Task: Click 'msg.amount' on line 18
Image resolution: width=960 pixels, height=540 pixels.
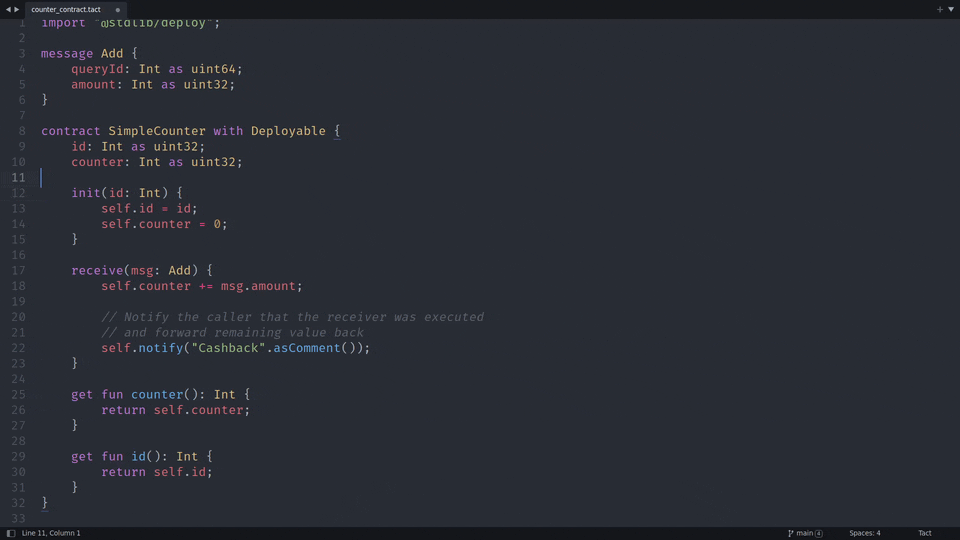Action: [258, 286]
